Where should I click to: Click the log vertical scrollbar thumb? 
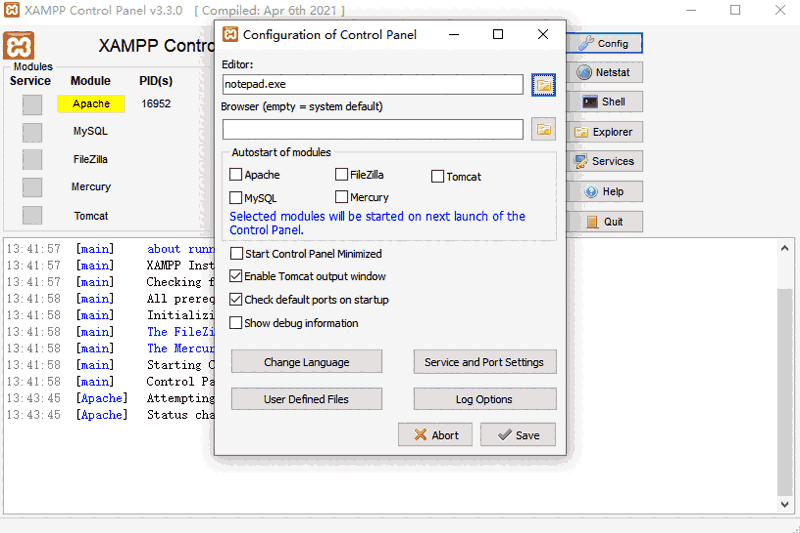click(785, 392)
